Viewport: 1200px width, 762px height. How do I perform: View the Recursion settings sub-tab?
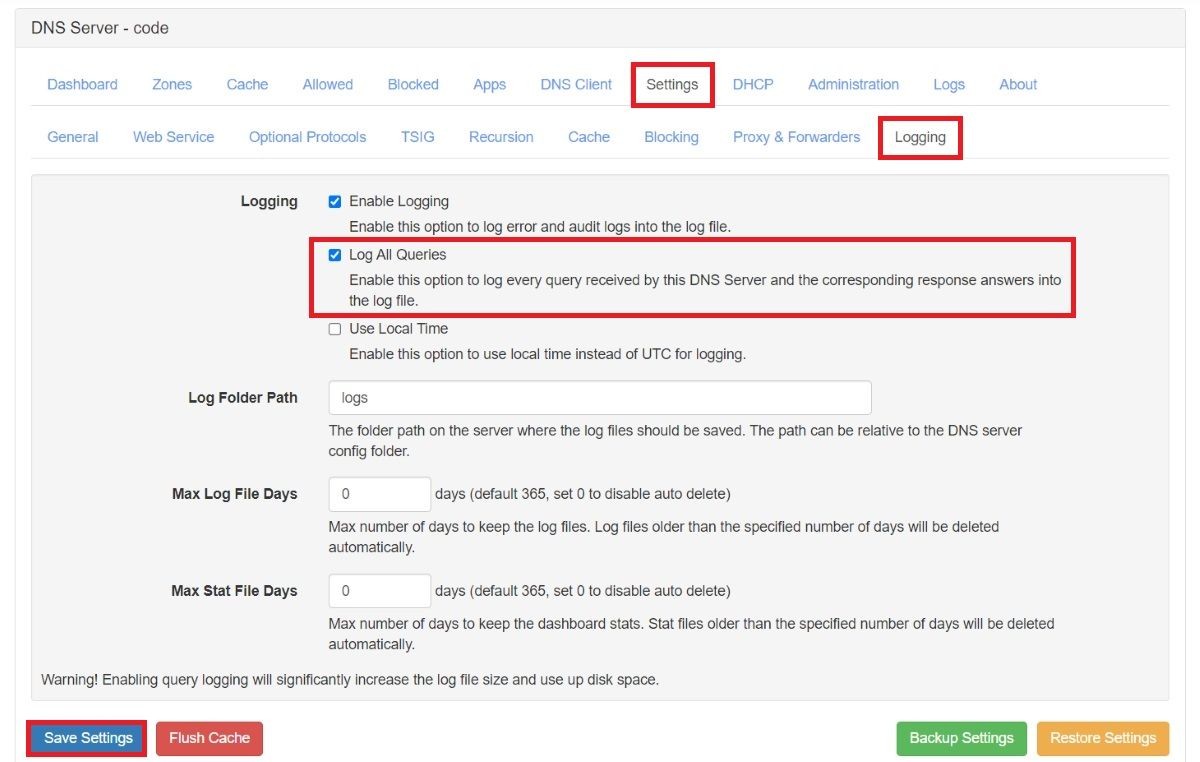[x=501, y=137]
